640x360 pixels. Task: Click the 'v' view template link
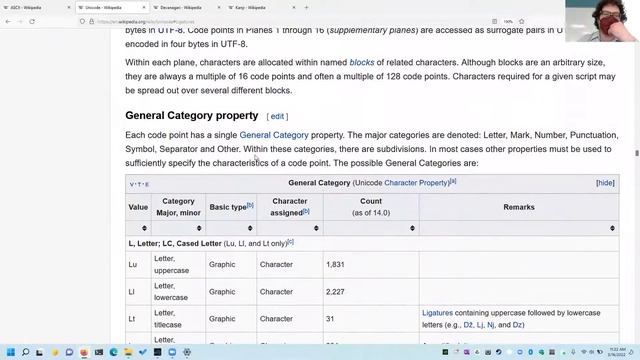[x=132, y=184]
